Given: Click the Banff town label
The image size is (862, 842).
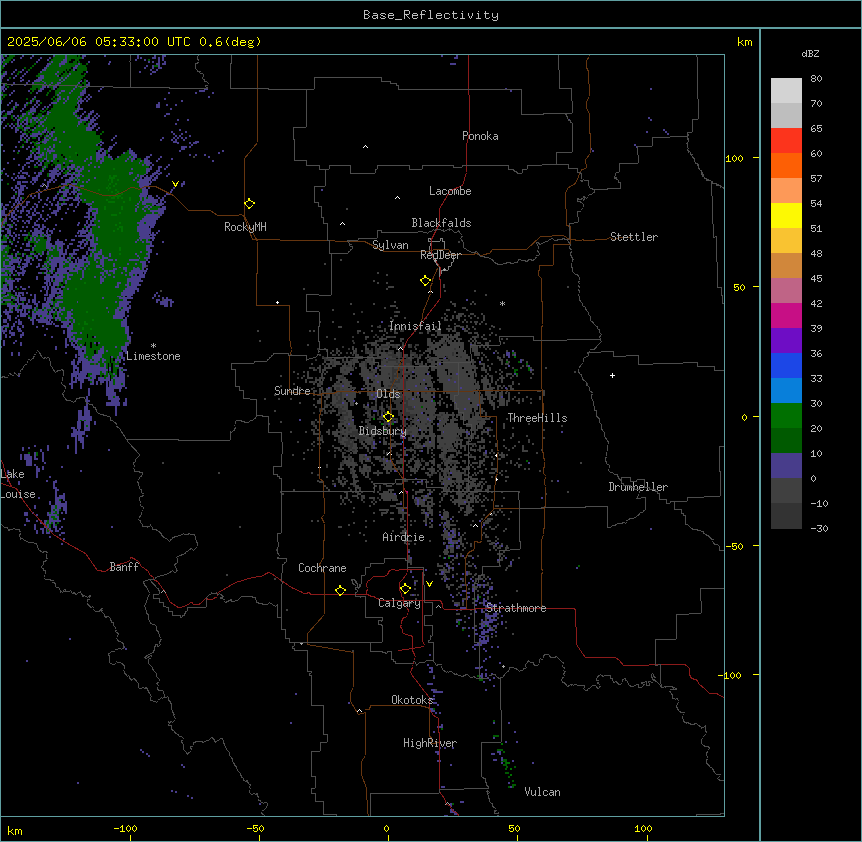Looking at the screenshot, I should pyautogui.click(x=124, y=567).
